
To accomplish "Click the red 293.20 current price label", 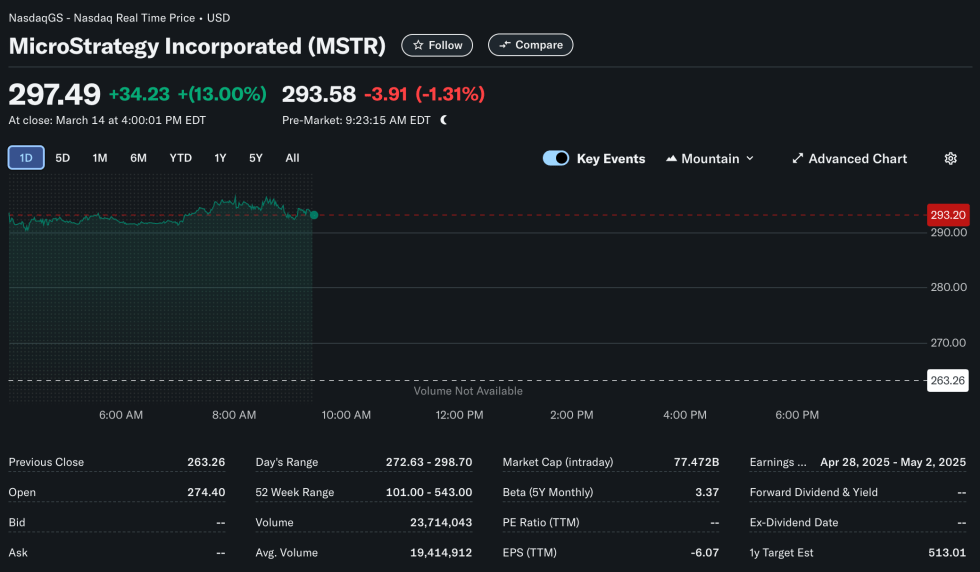I will [x=947, y=215].
